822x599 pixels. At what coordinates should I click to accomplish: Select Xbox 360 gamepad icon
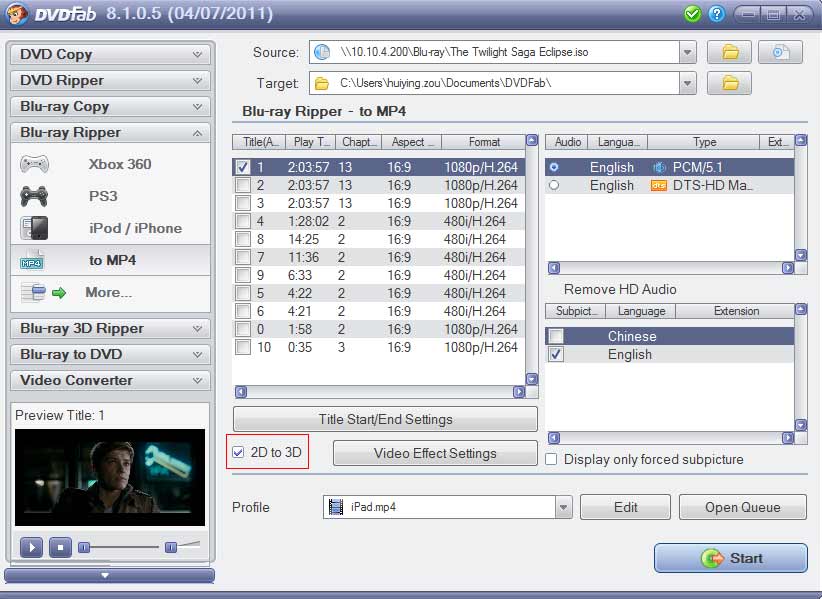(x=34, y=164)
